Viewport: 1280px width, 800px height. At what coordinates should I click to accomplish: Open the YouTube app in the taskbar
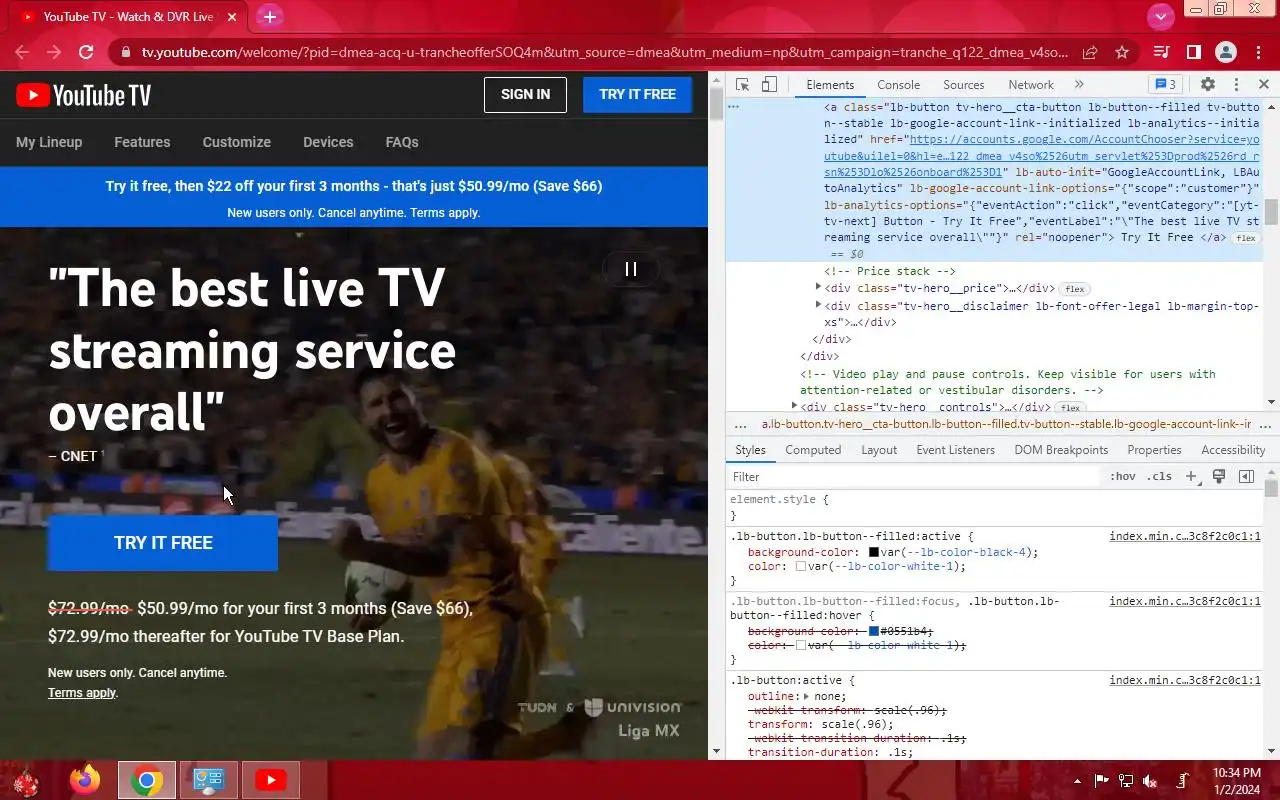point(270,780)
